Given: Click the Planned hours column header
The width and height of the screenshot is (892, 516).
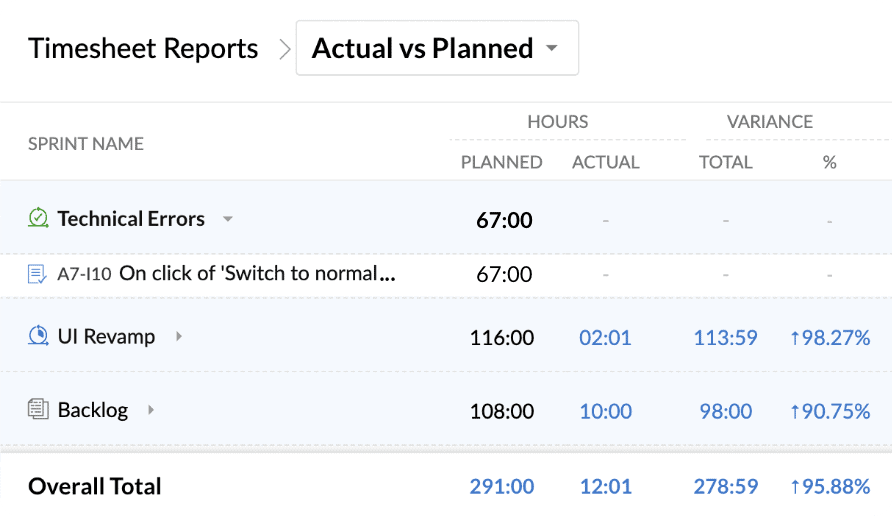Looking at the screenshot, I should [501, 162].
